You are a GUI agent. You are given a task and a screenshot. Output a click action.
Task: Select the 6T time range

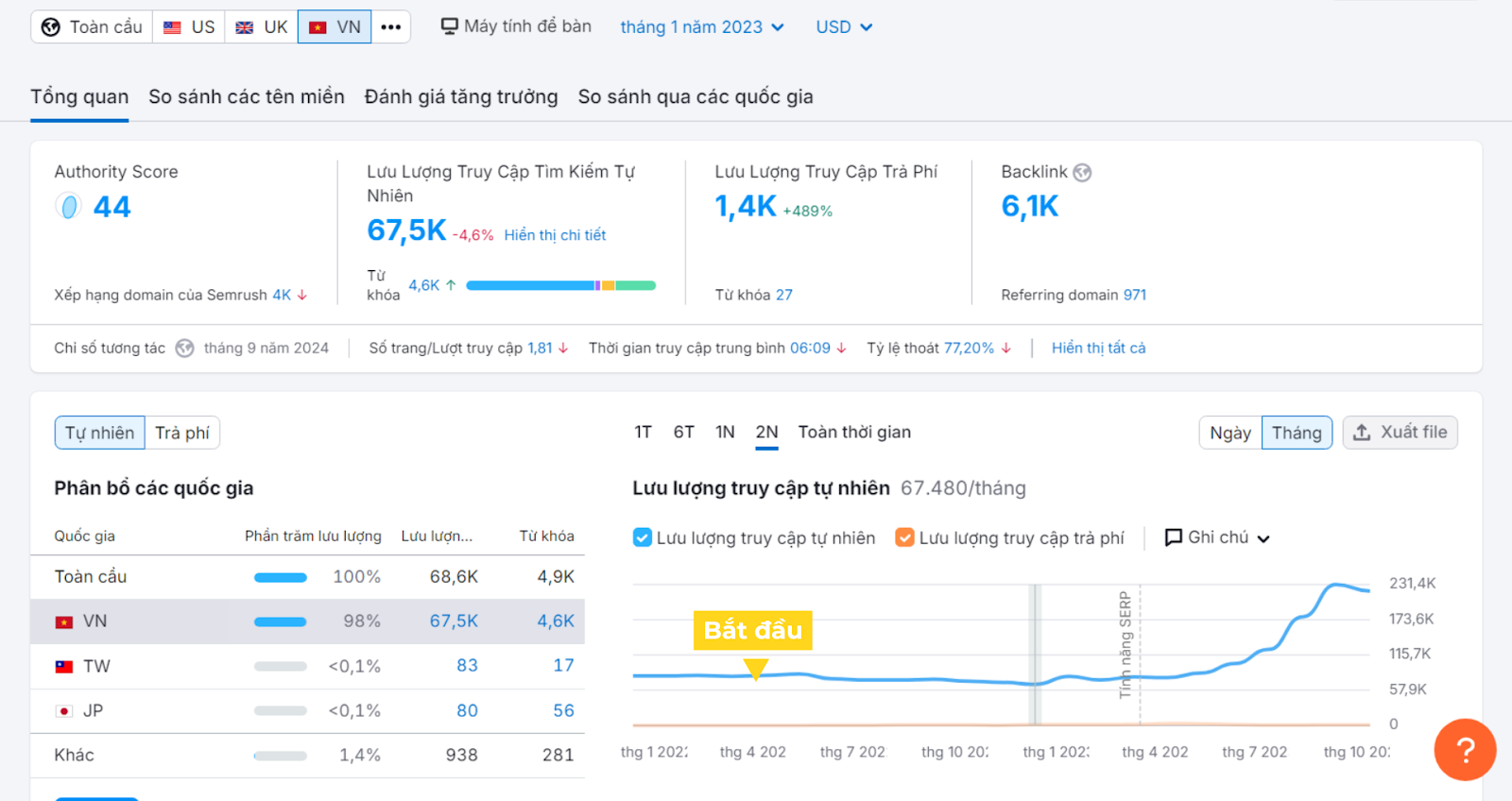(x=684, y=433)
